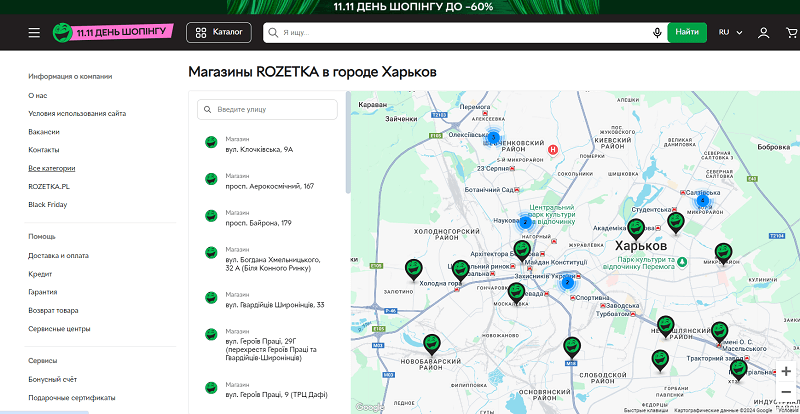Image resolution: width=800 pixels, height=414 pixels.
Task: Click store pin near Москалівка
Action: [516, 294]
